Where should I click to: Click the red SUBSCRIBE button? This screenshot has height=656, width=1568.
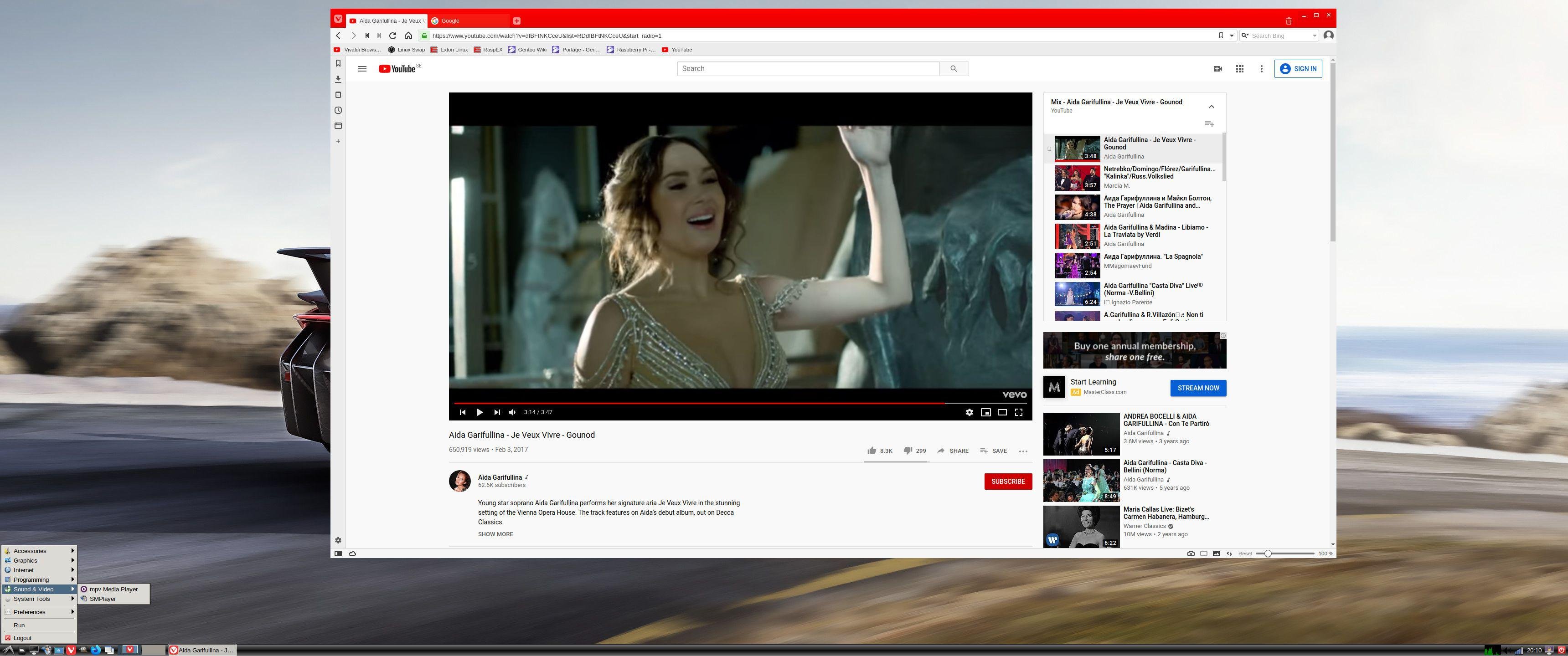point(1007,482)
